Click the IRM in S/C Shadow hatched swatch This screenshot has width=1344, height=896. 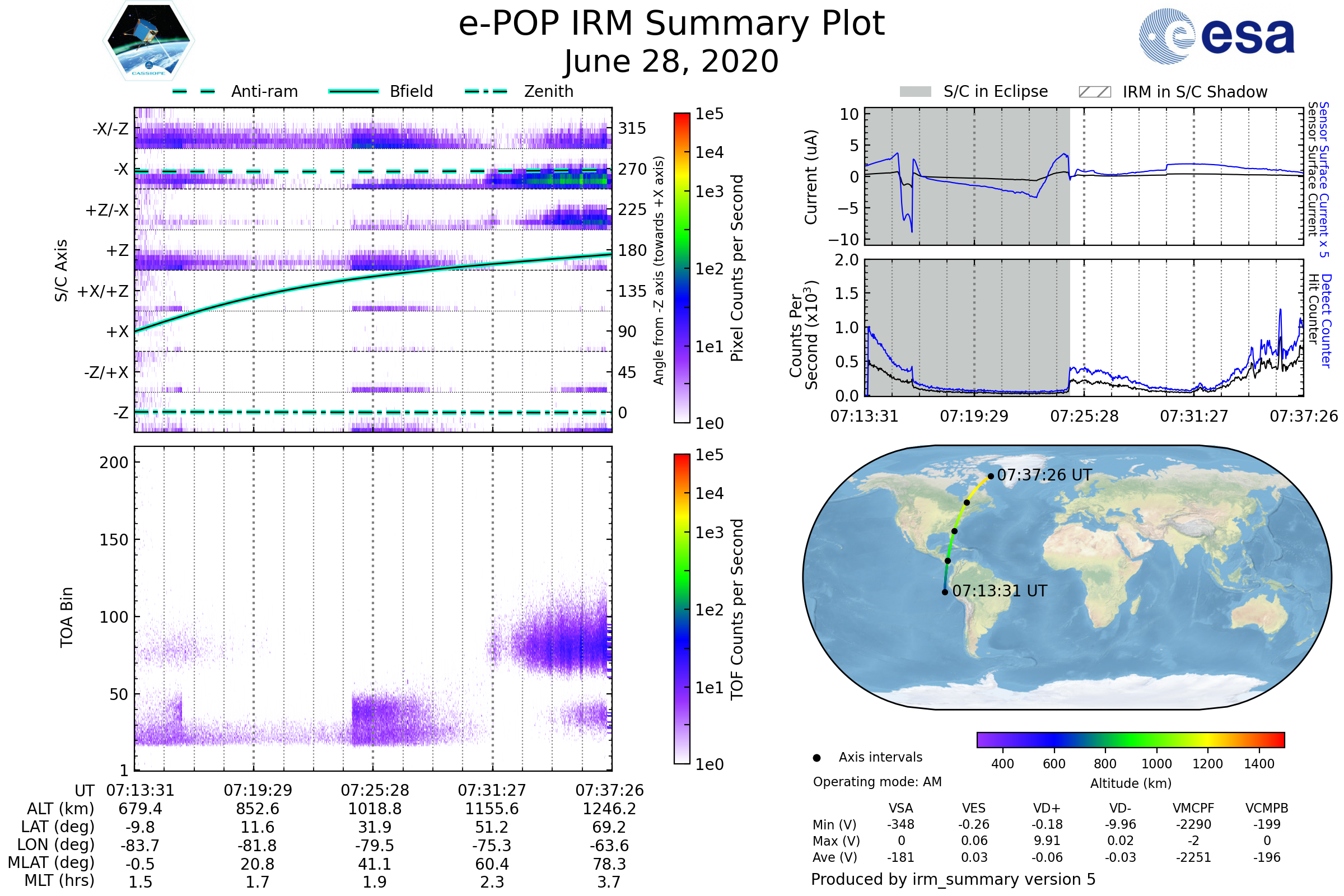pos(1094,92)
